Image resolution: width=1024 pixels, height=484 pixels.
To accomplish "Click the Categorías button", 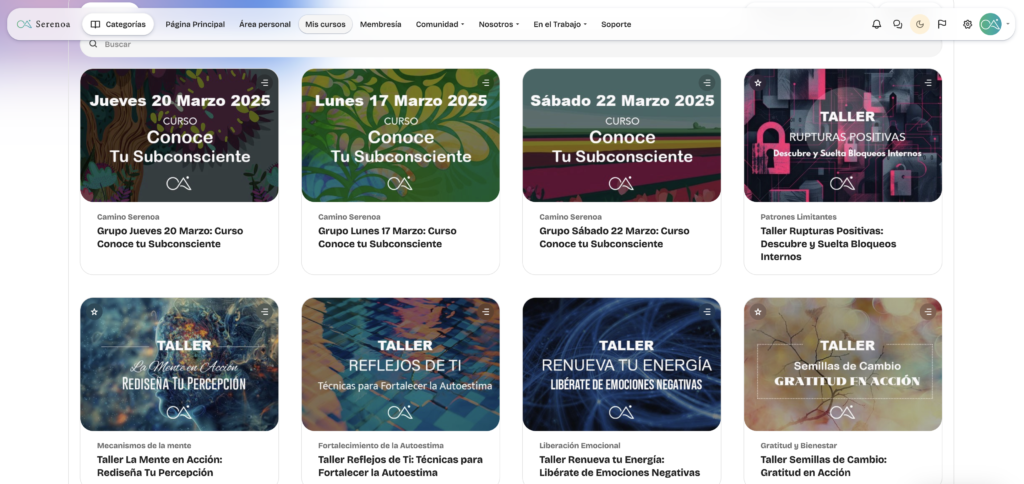I will [118, 24].
